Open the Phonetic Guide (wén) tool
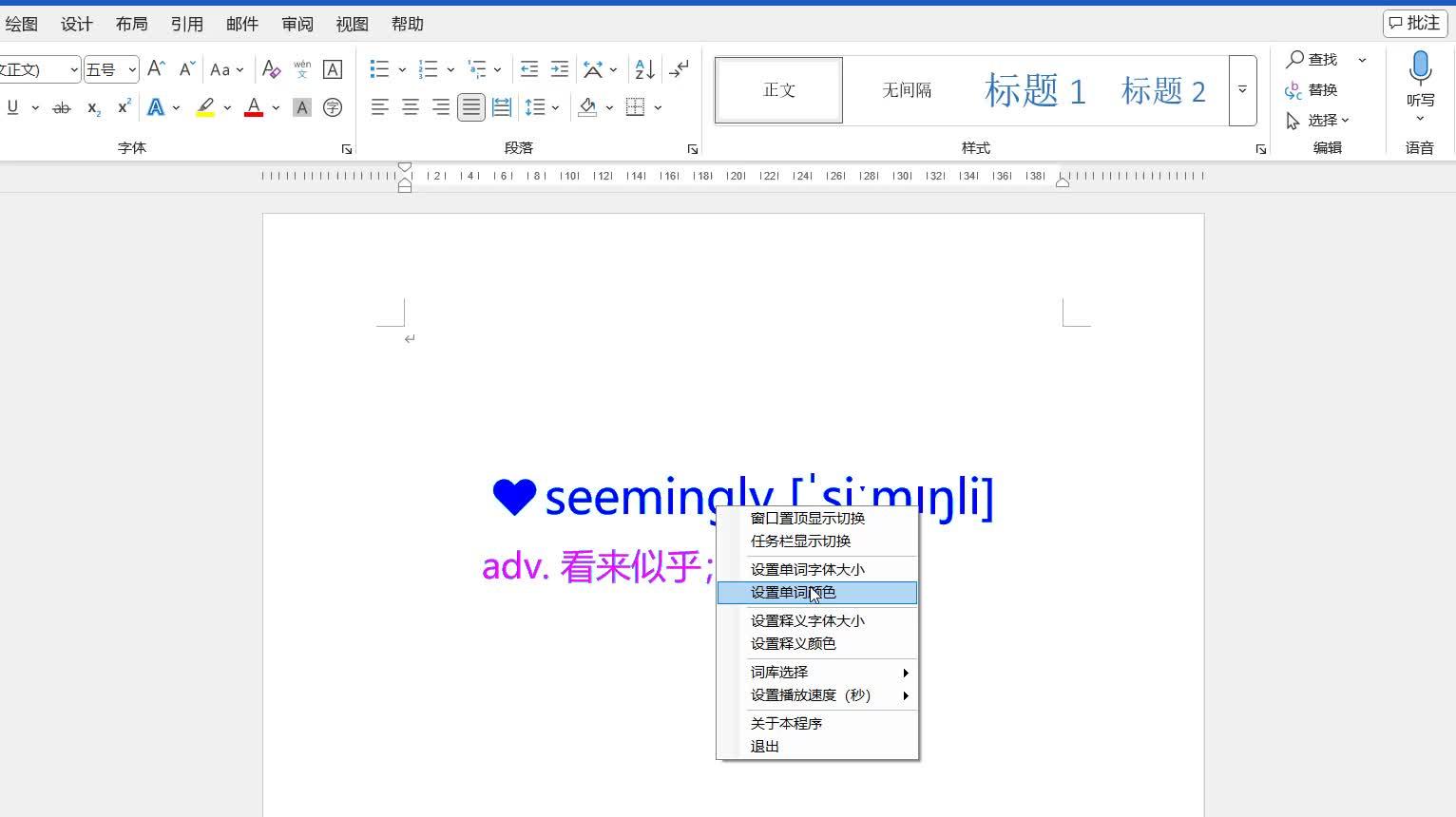The width and height of the screenshot is (1456, 817). 302,68
